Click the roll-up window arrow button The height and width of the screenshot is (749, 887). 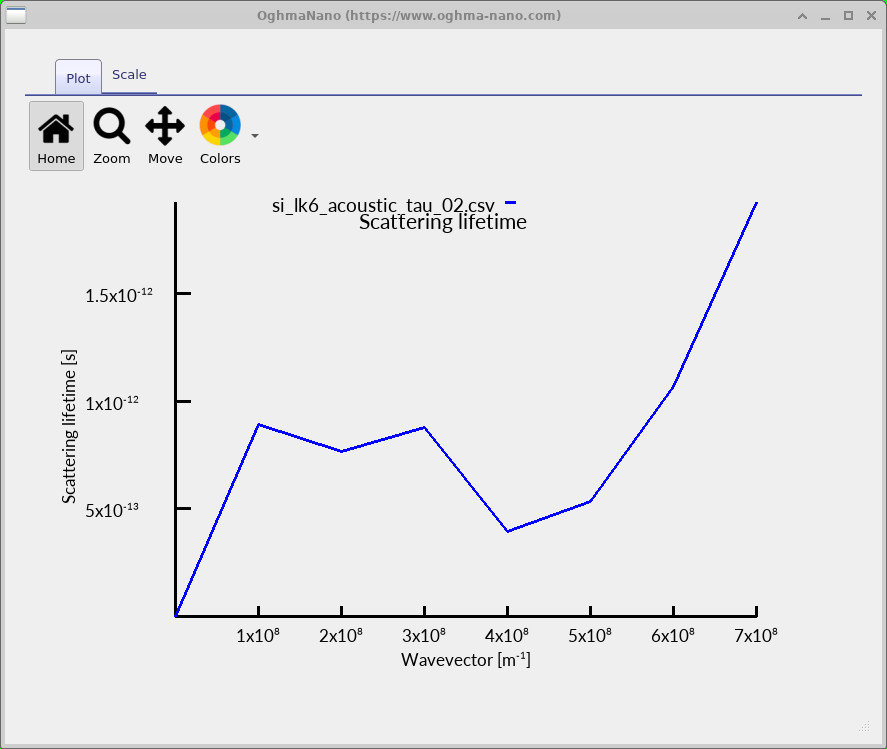(x=802, y=16)
